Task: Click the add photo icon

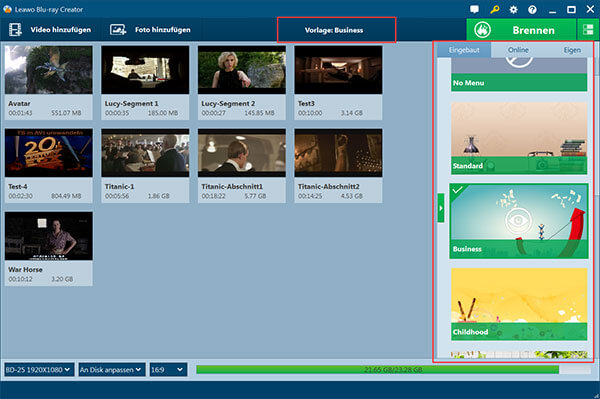Action: 118,30
